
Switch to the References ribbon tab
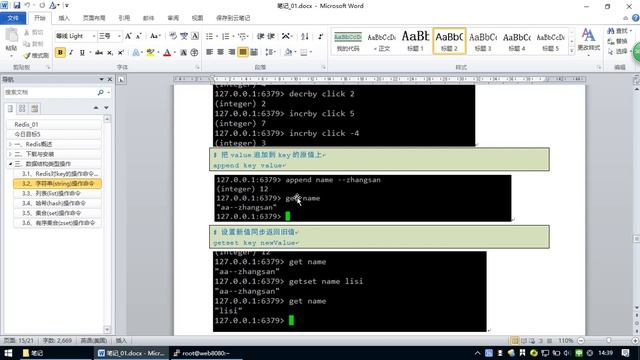(124, 18)
